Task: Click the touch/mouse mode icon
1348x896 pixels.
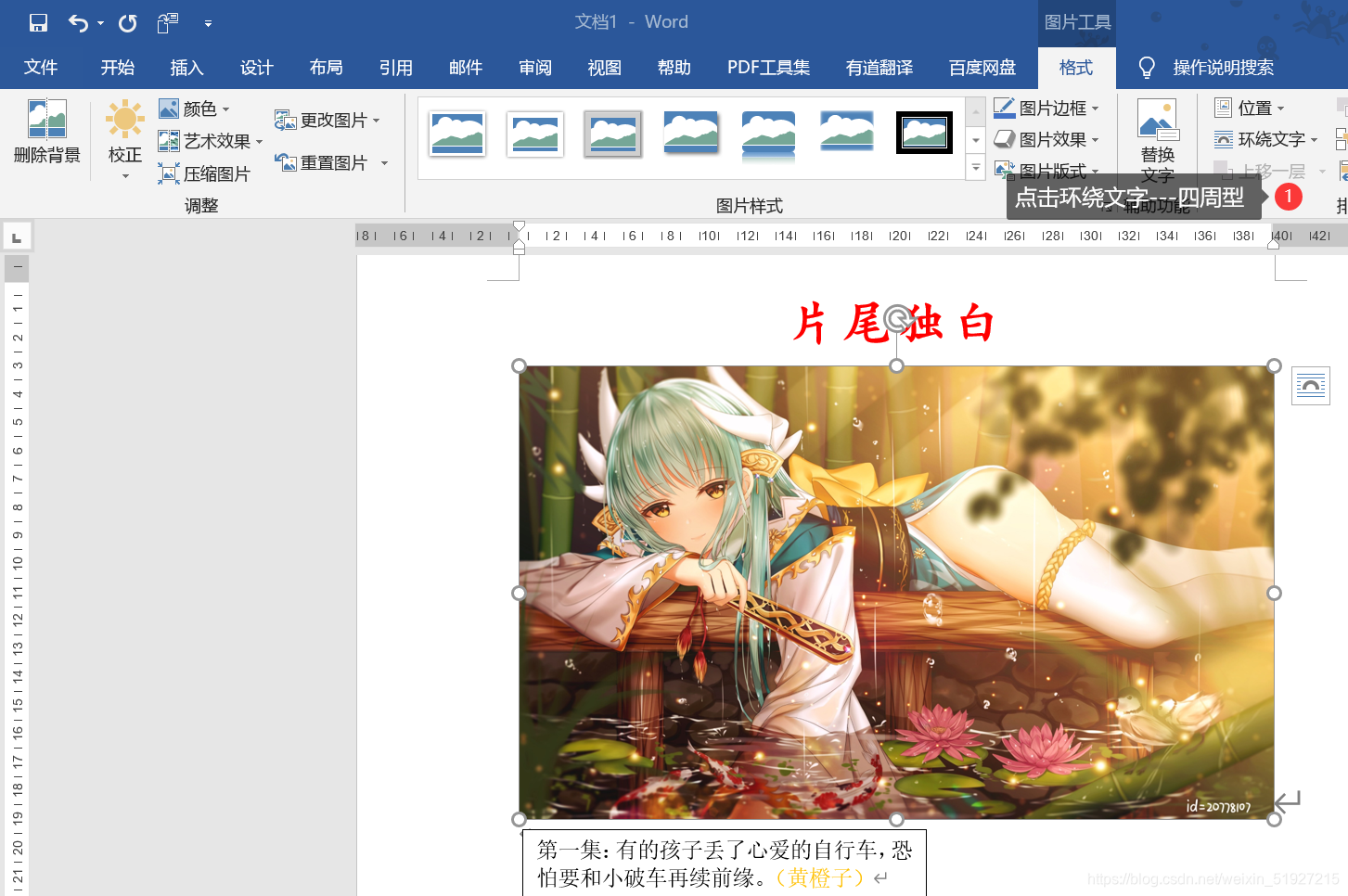Action: point(168,23)
